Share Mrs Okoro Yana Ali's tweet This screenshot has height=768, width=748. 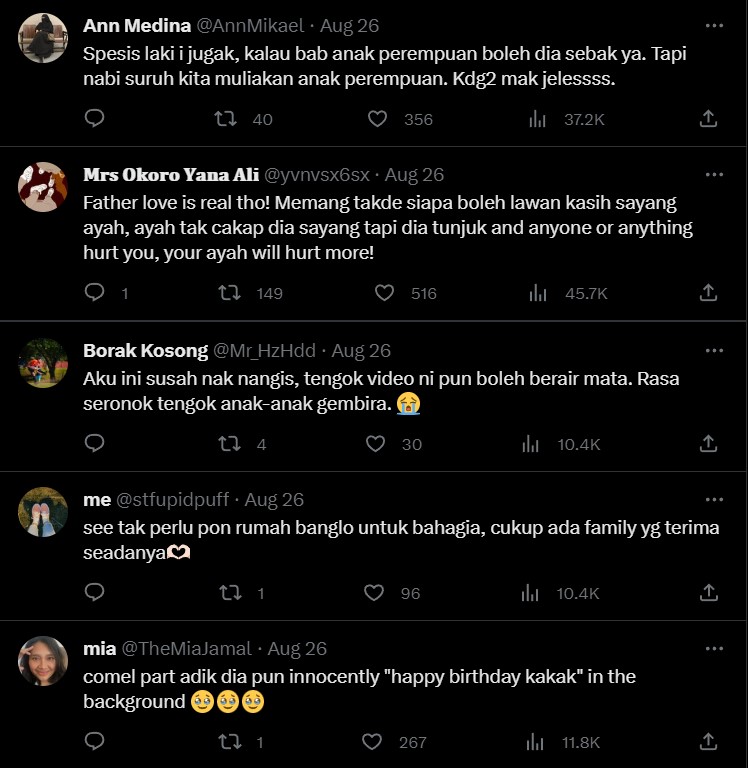pos(708,293)
